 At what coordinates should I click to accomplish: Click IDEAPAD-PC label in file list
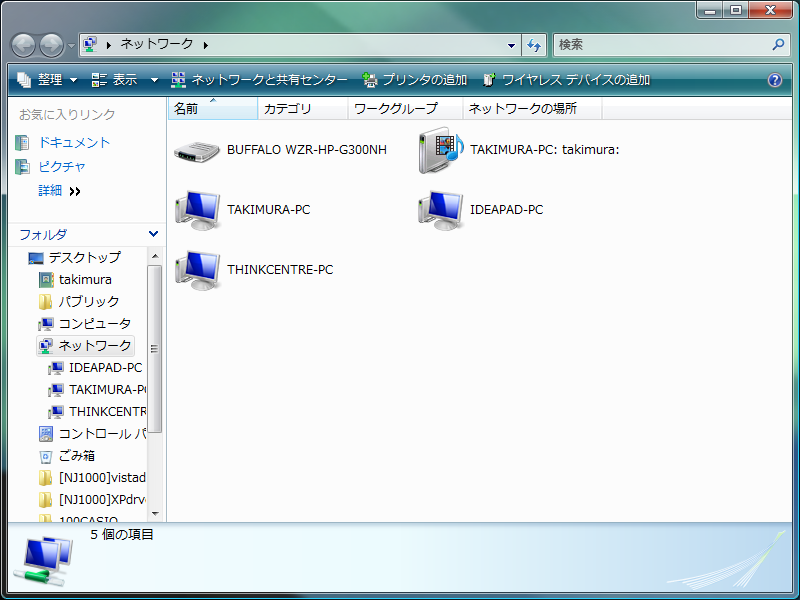(507, 210)
